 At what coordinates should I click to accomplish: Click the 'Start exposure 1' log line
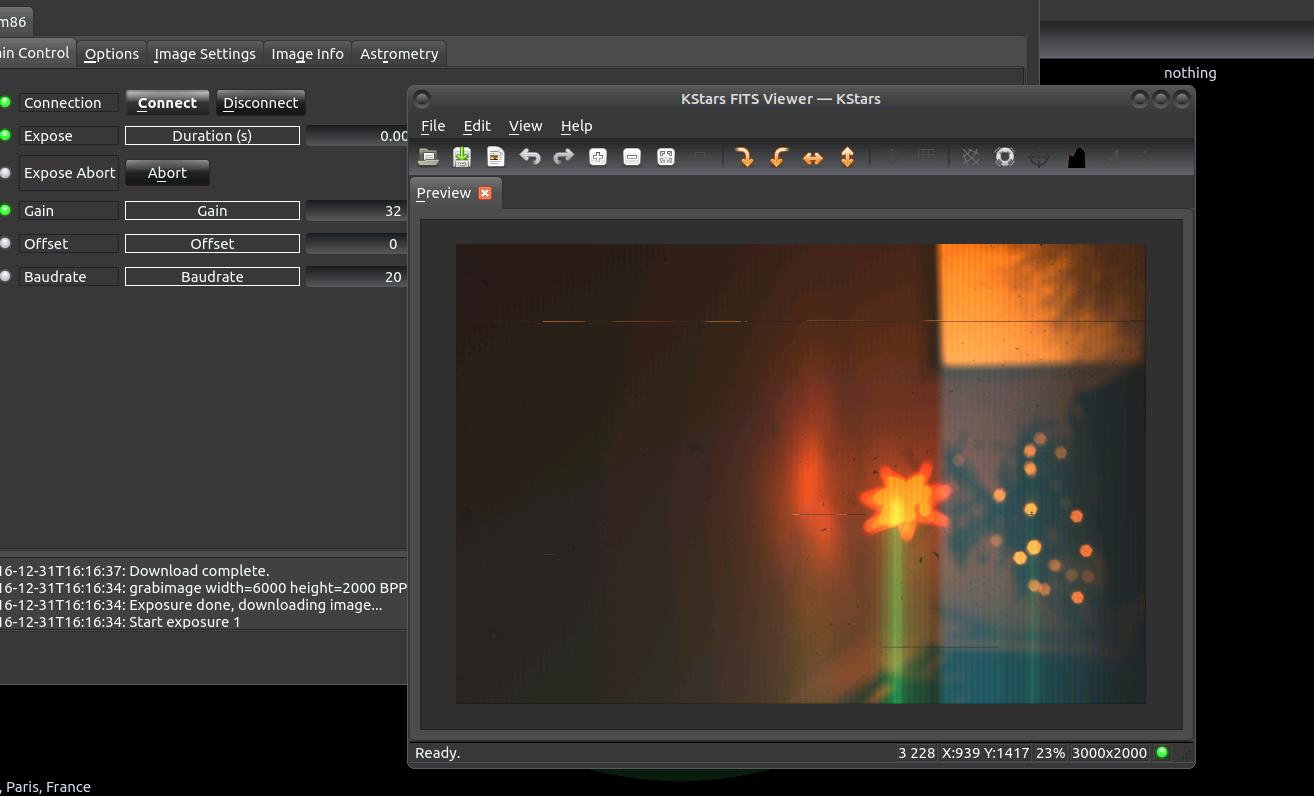(x=120, y=622)
